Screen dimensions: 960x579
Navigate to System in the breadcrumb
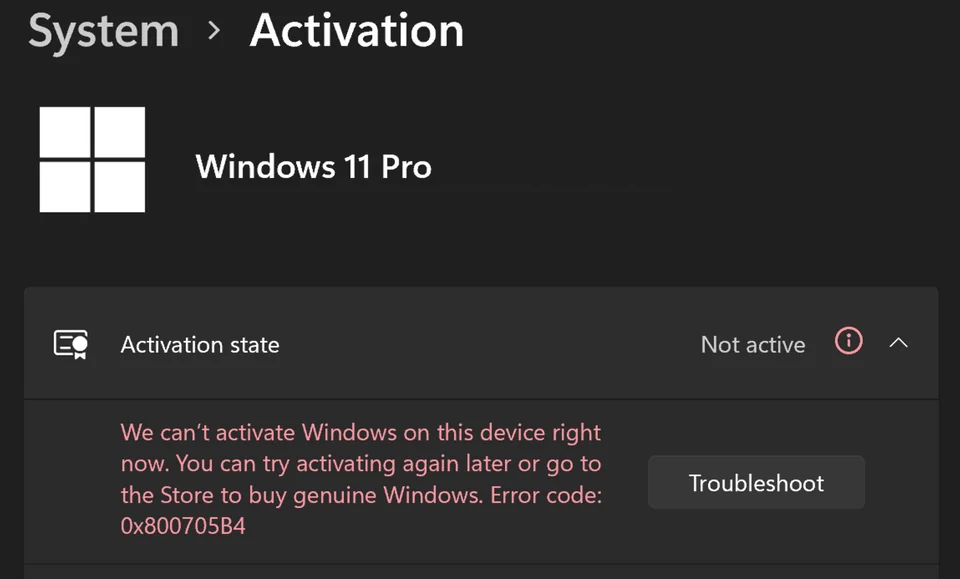pos(102,31)
